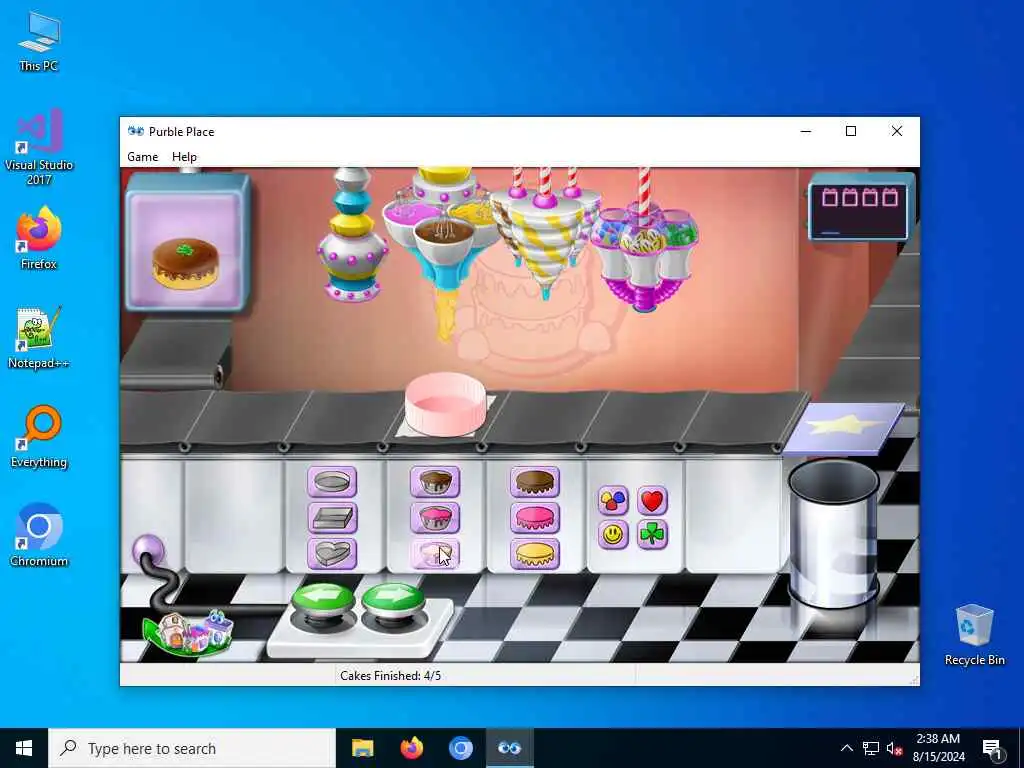Apply the chocolate icing button
The height and width of the screenshot is (768, 1024).
534,482
